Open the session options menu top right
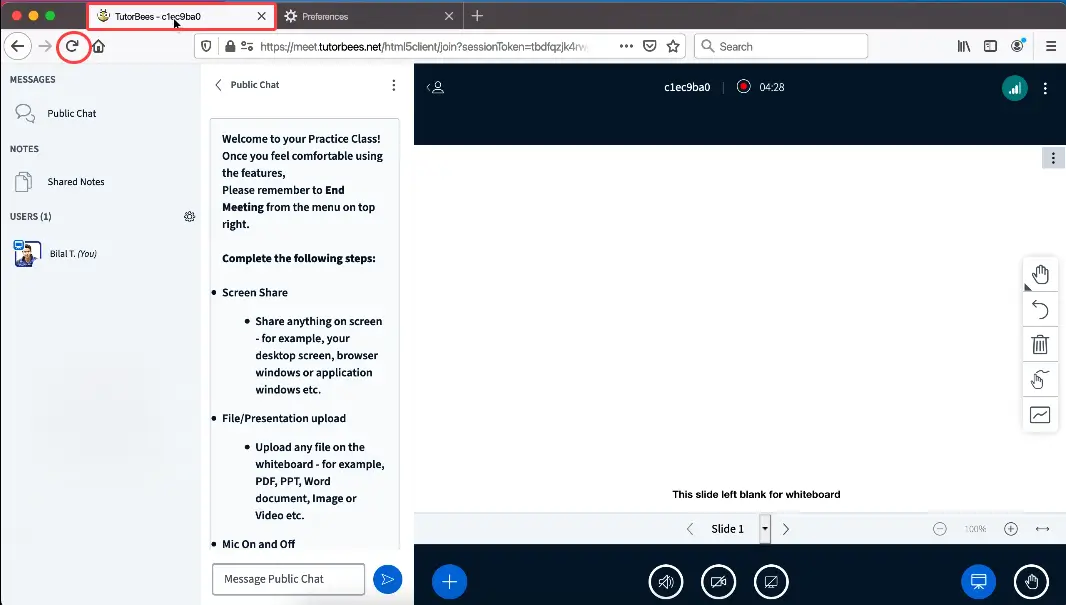 click(1045, 88)
